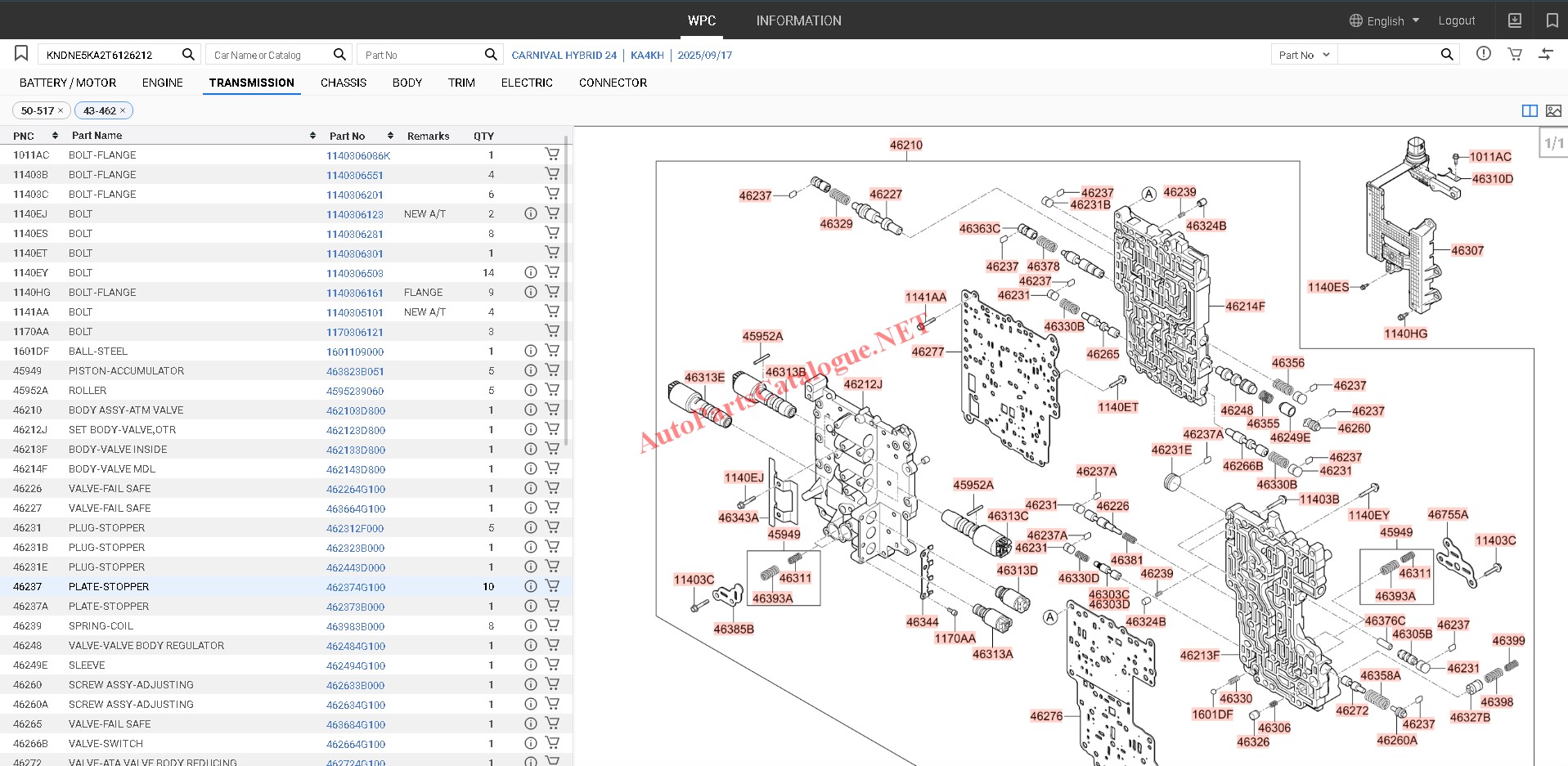Remove the 43-462 filter tag
The height and width of the screenshot is (766, 1568).
pos(123,110)
